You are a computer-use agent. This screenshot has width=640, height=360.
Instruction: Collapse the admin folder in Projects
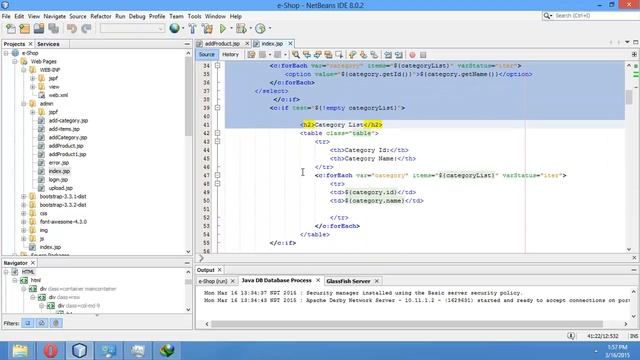[24, 104]
